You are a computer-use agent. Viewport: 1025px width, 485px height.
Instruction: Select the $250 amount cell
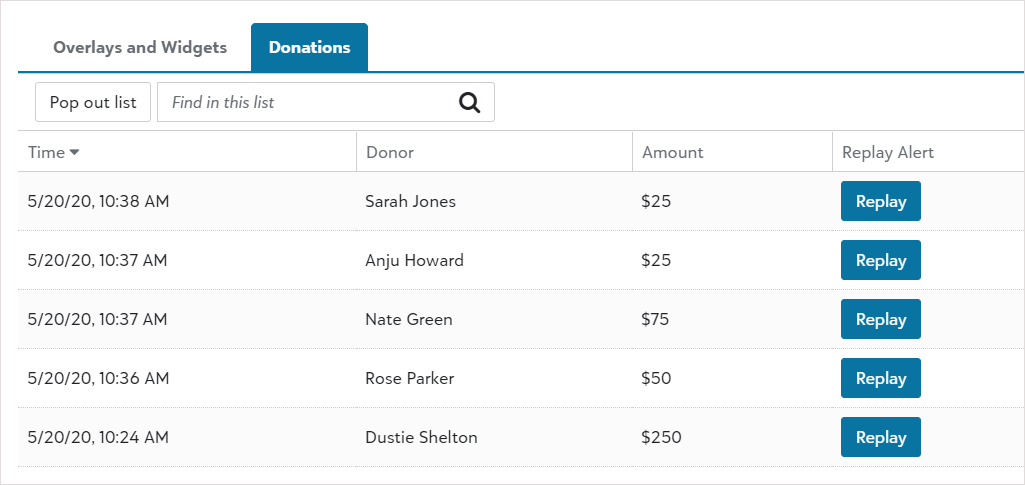[662, 437]
